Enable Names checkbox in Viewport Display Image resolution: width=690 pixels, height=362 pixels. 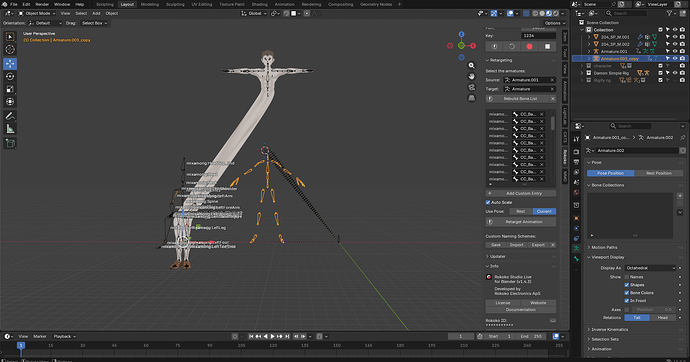(x=627, y=277)
